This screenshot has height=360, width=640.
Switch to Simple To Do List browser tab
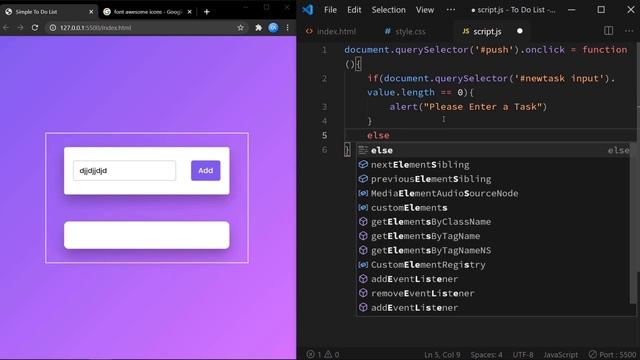tap(49, 12)
